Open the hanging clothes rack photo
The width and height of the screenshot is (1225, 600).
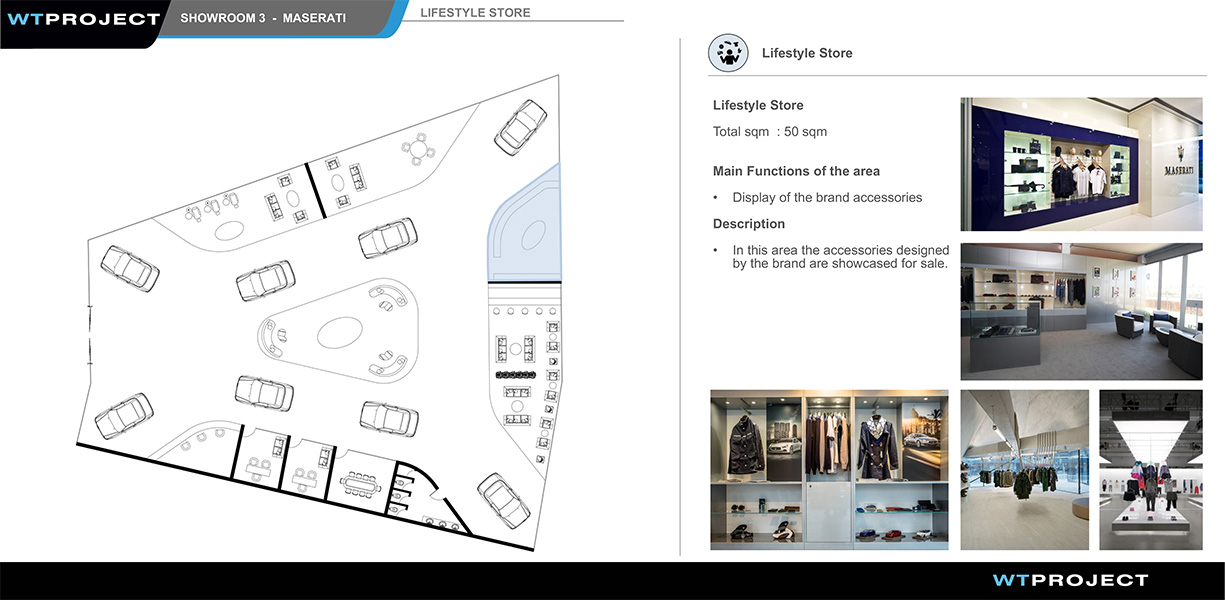click(1025, 470)
